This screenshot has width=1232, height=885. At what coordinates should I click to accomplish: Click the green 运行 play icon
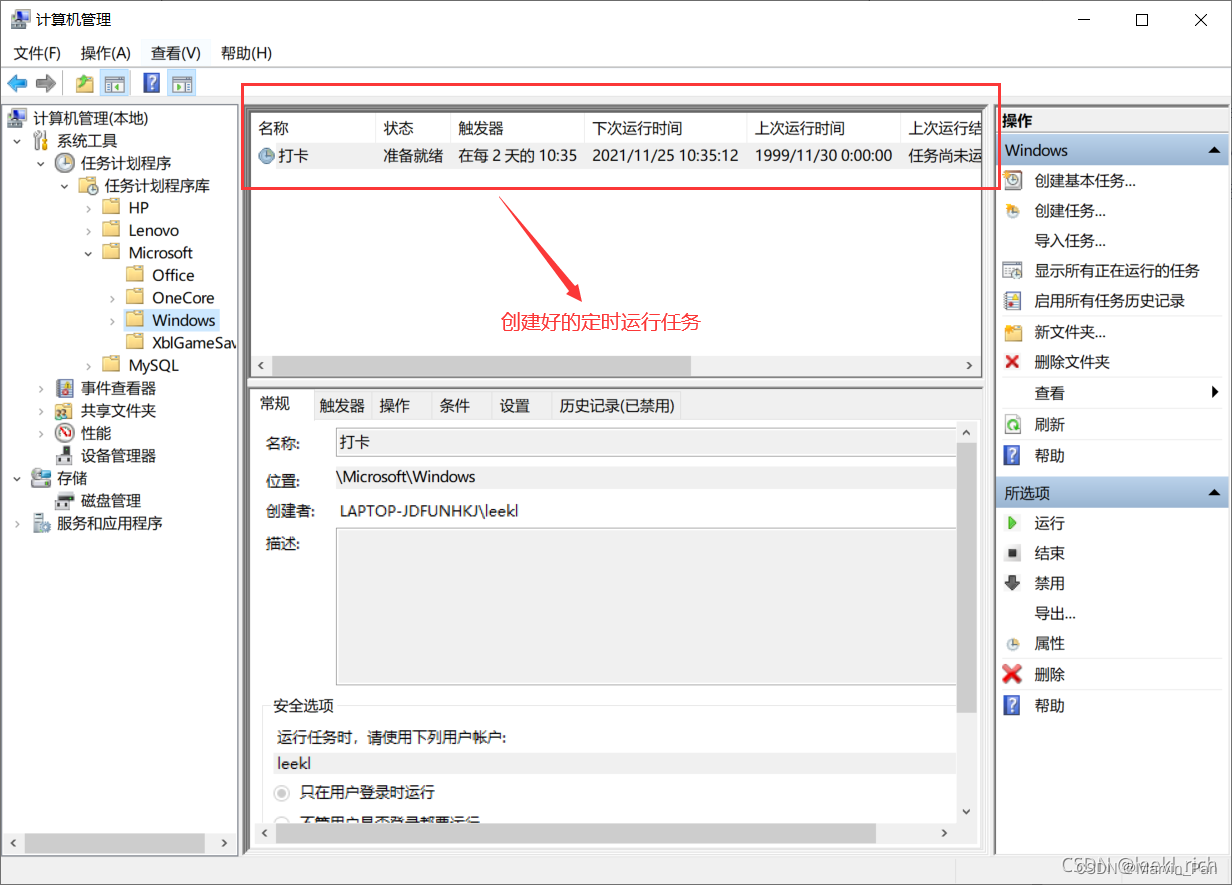1013,523
